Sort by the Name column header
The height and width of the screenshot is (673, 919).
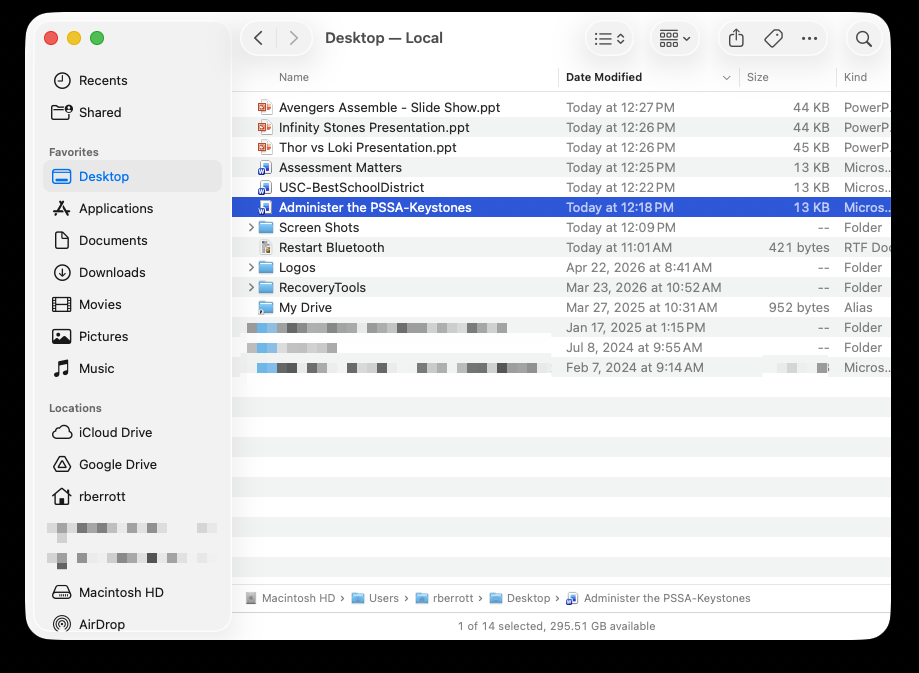point(294,77)
